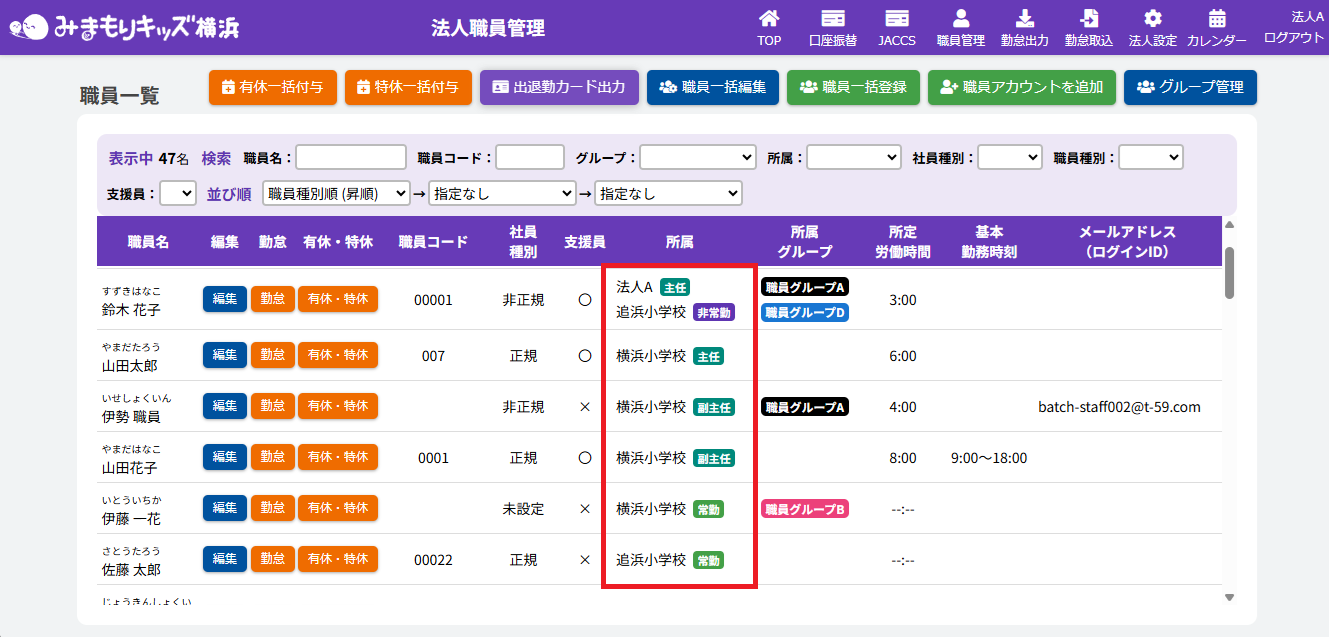Open the 職員種別順 (昇順) sort dropdown

(336, 193)
